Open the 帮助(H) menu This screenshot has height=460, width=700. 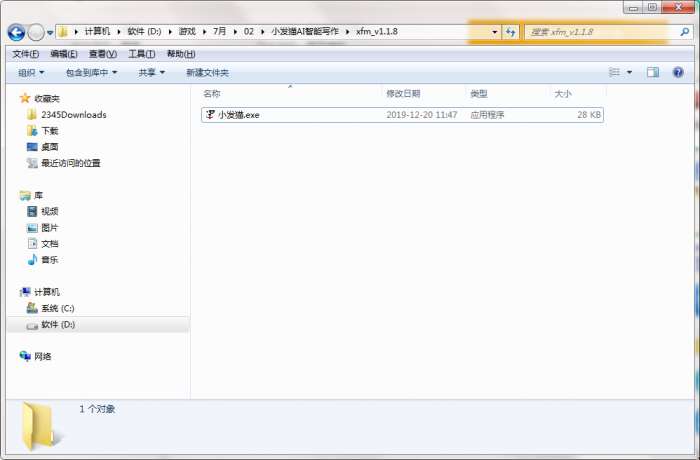181,54
